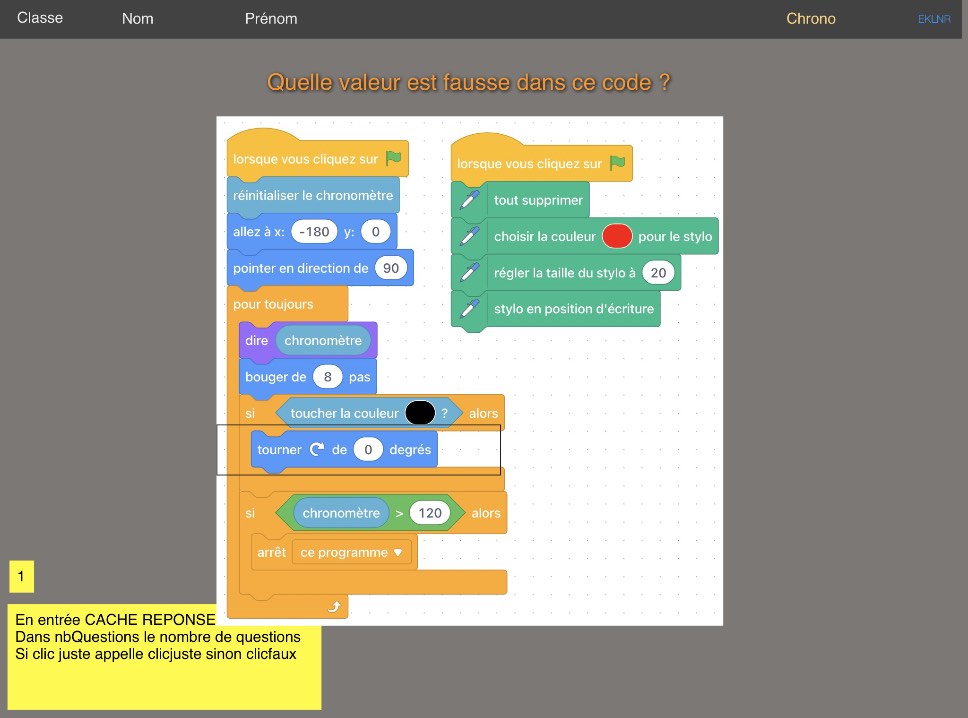Click the green flag in left script
Viewport: 968px width, 718px height.
coord(393,159)
